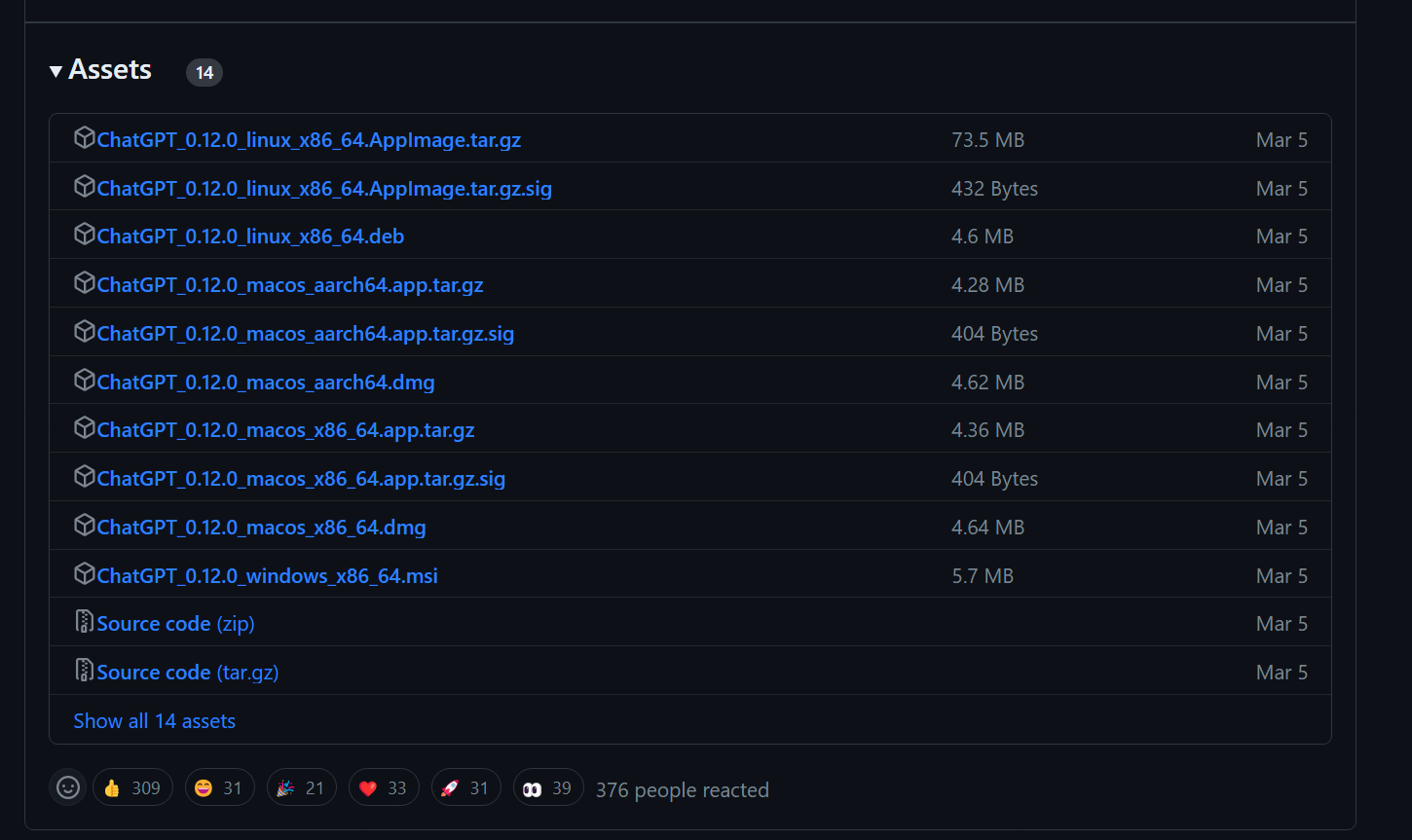Viewport: 1412px width, 840px height.
Task: Click package icon beside macos_aarch64.app.tar.gz
Action: [85, 282]
